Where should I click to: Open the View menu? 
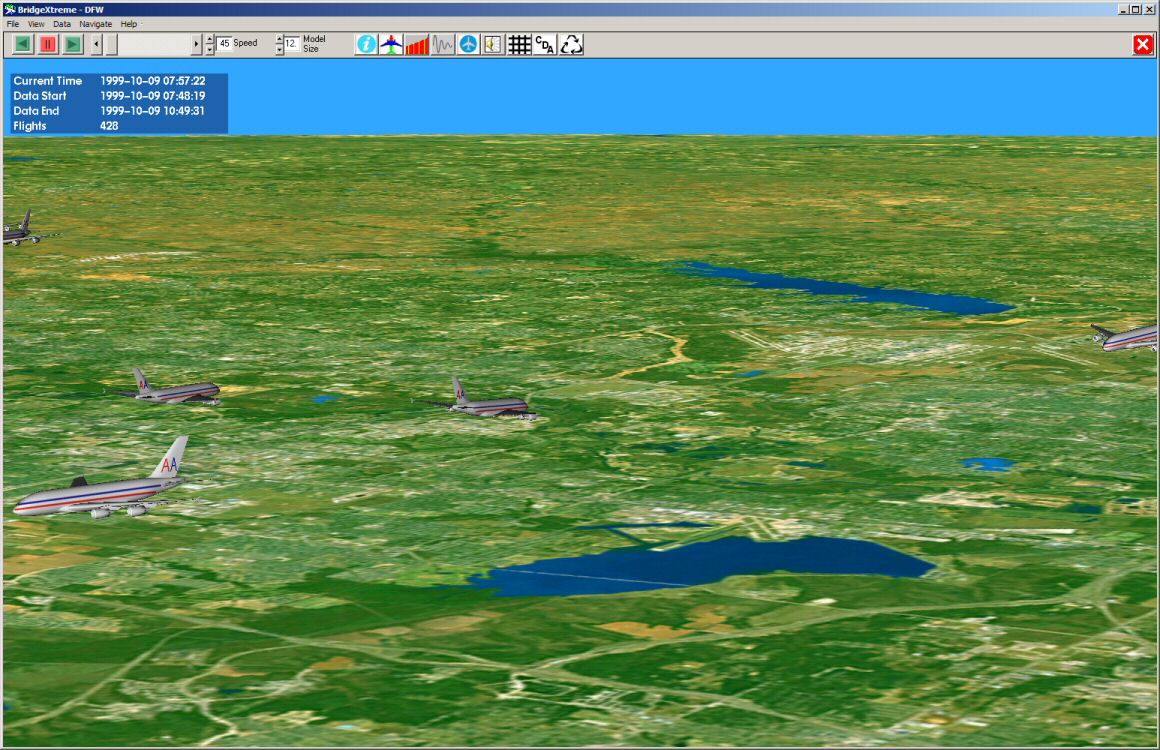[x=36, y=24]
